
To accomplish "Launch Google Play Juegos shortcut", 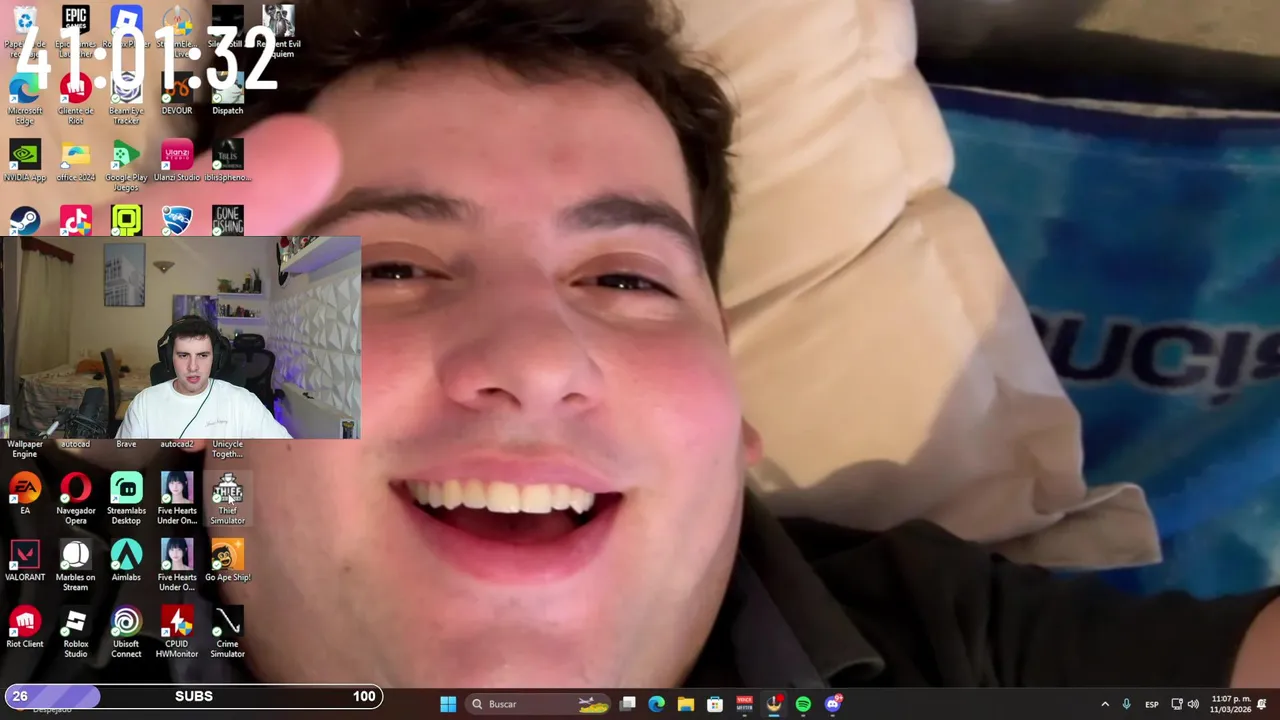I will 126,166.
